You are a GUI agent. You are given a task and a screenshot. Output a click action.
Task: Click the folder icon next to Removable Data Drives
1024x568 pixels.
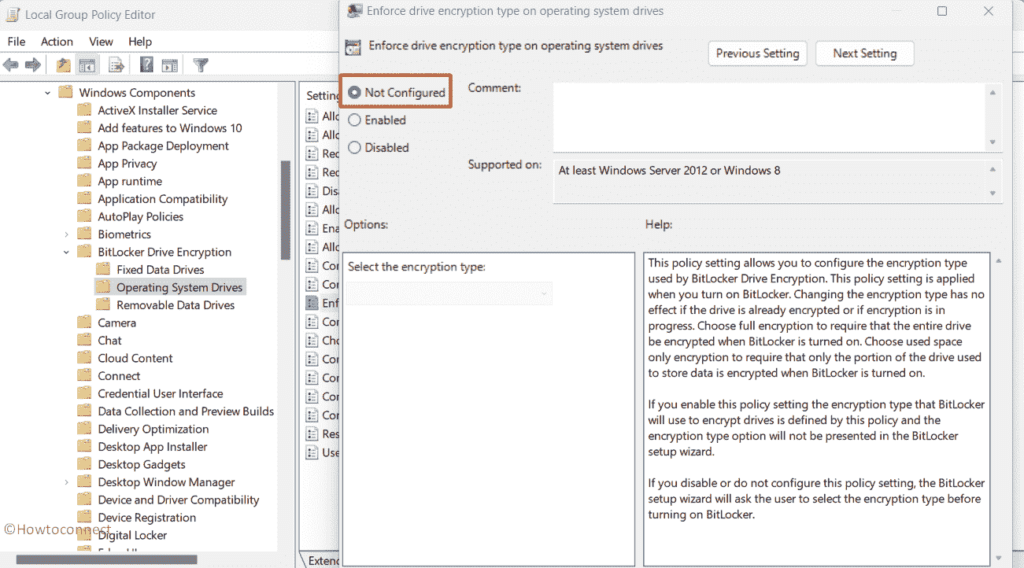(103, 305)
